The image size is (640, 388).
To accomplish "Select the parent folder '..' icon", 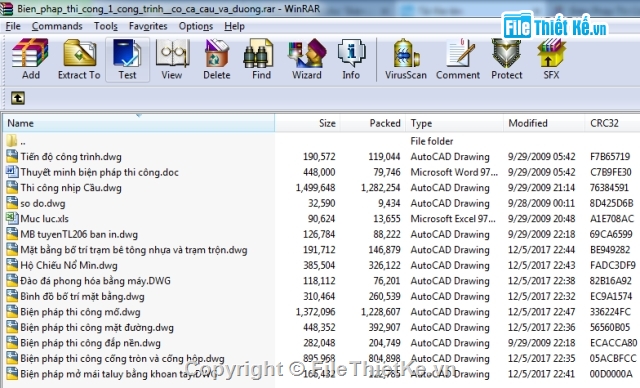I will point(12,141).
